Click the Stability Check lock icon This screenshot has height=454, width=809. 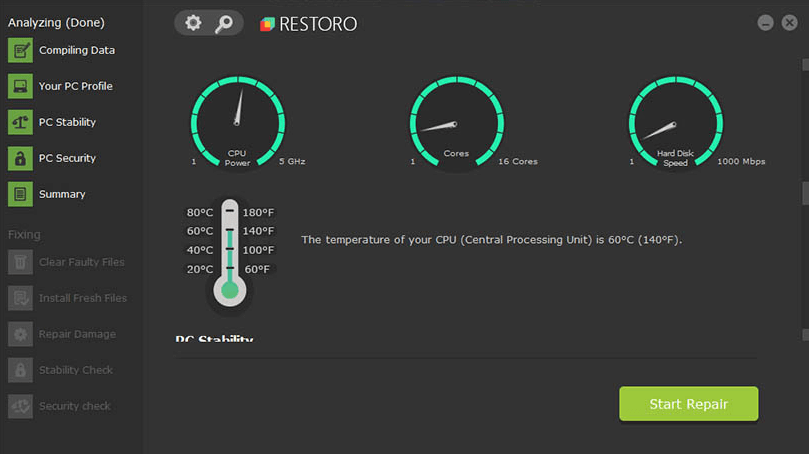point(20,370)
